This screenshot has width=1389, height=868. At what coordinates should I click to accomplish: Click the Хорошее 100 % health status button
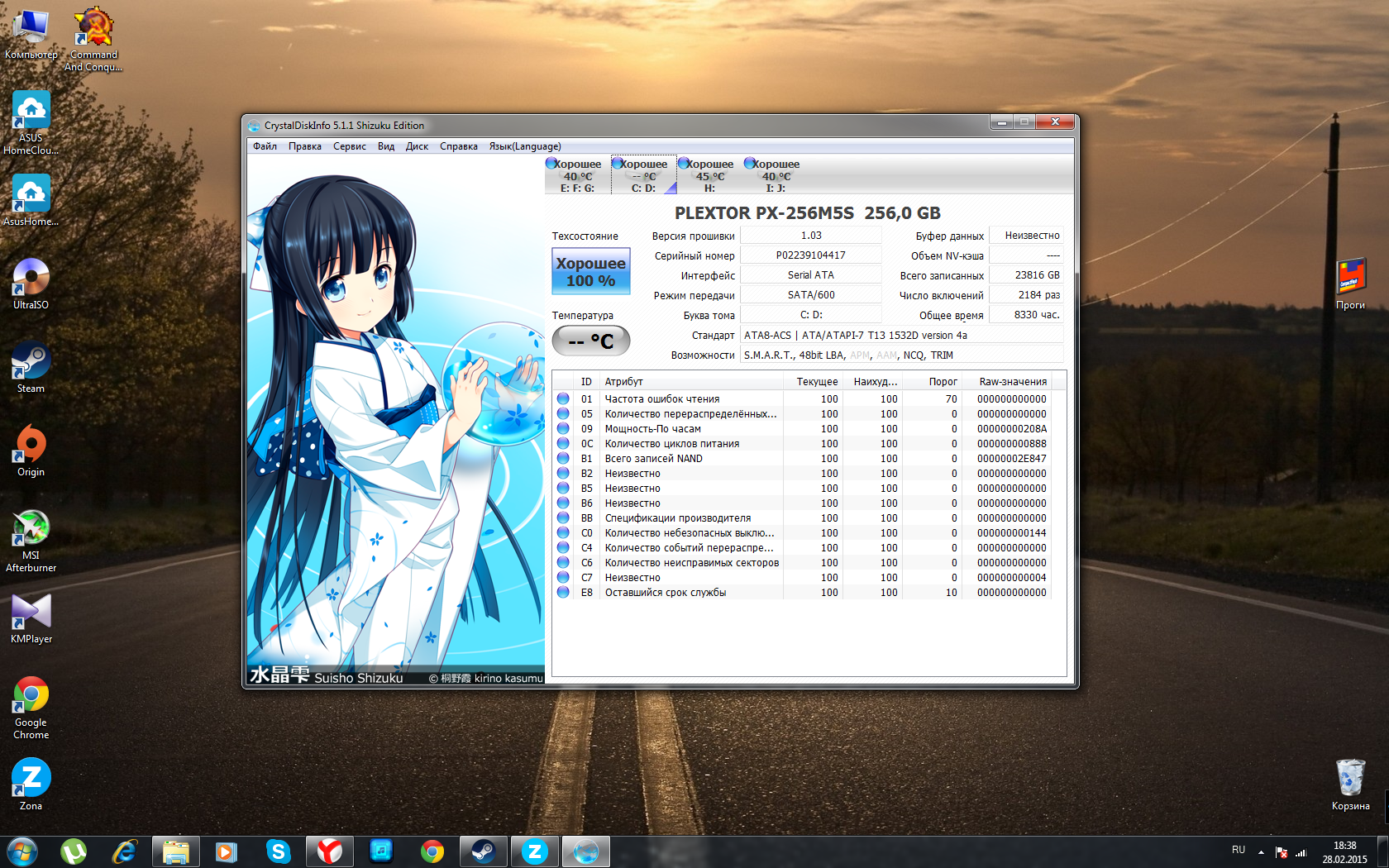coord(591,272)
